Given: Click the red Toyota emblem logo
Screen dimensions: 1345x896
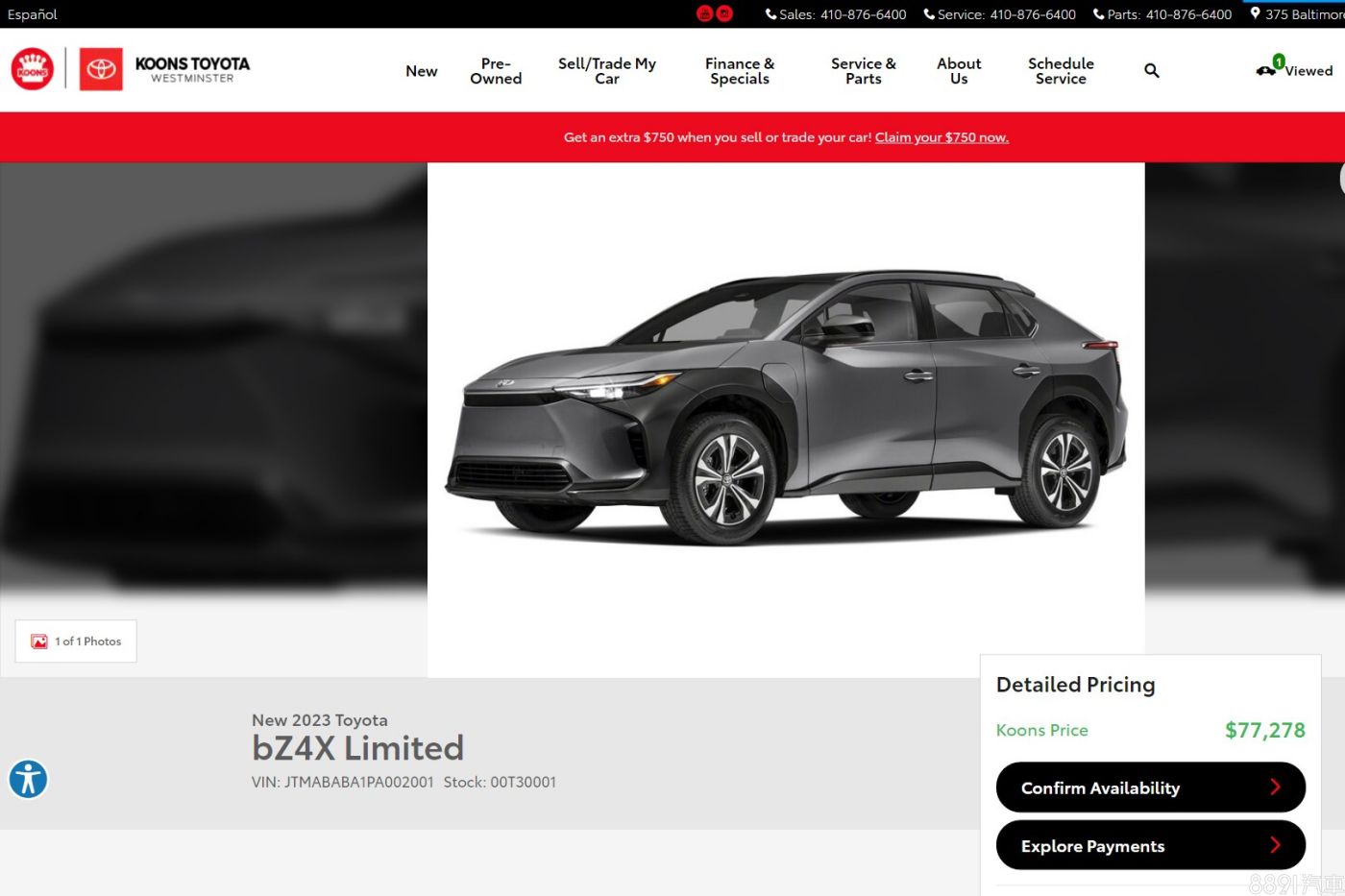Looking at the screenshot, I should point(101,70).
